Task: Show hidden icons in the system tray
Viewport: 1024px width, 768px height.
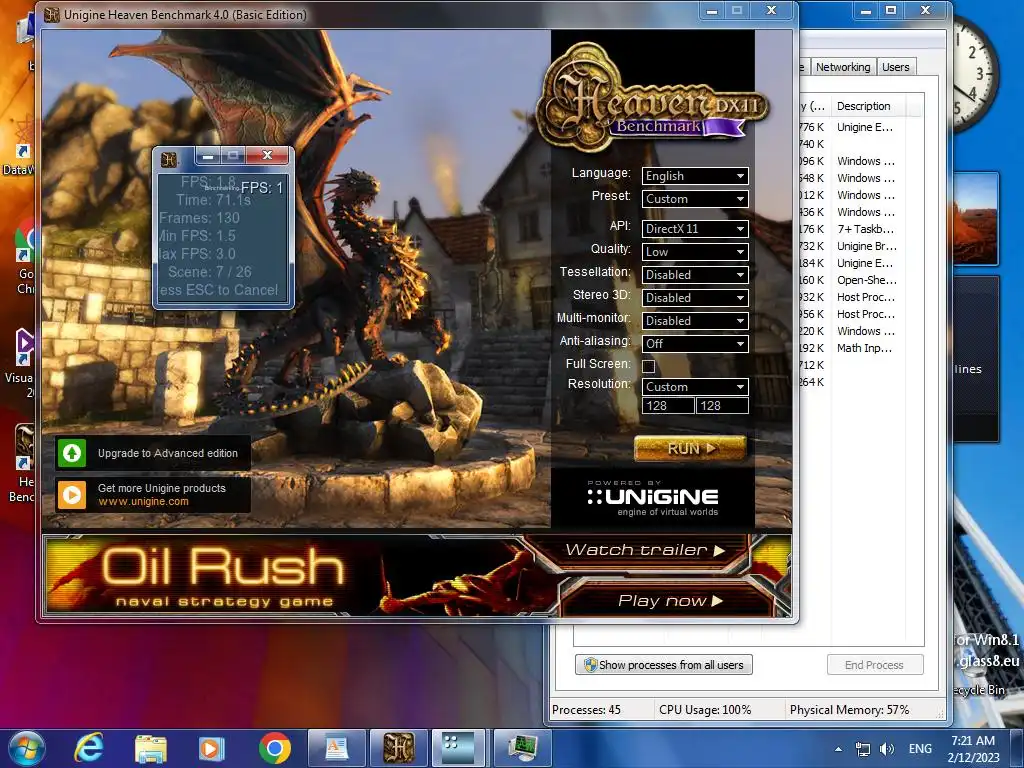Action: (x=839, y=749)
